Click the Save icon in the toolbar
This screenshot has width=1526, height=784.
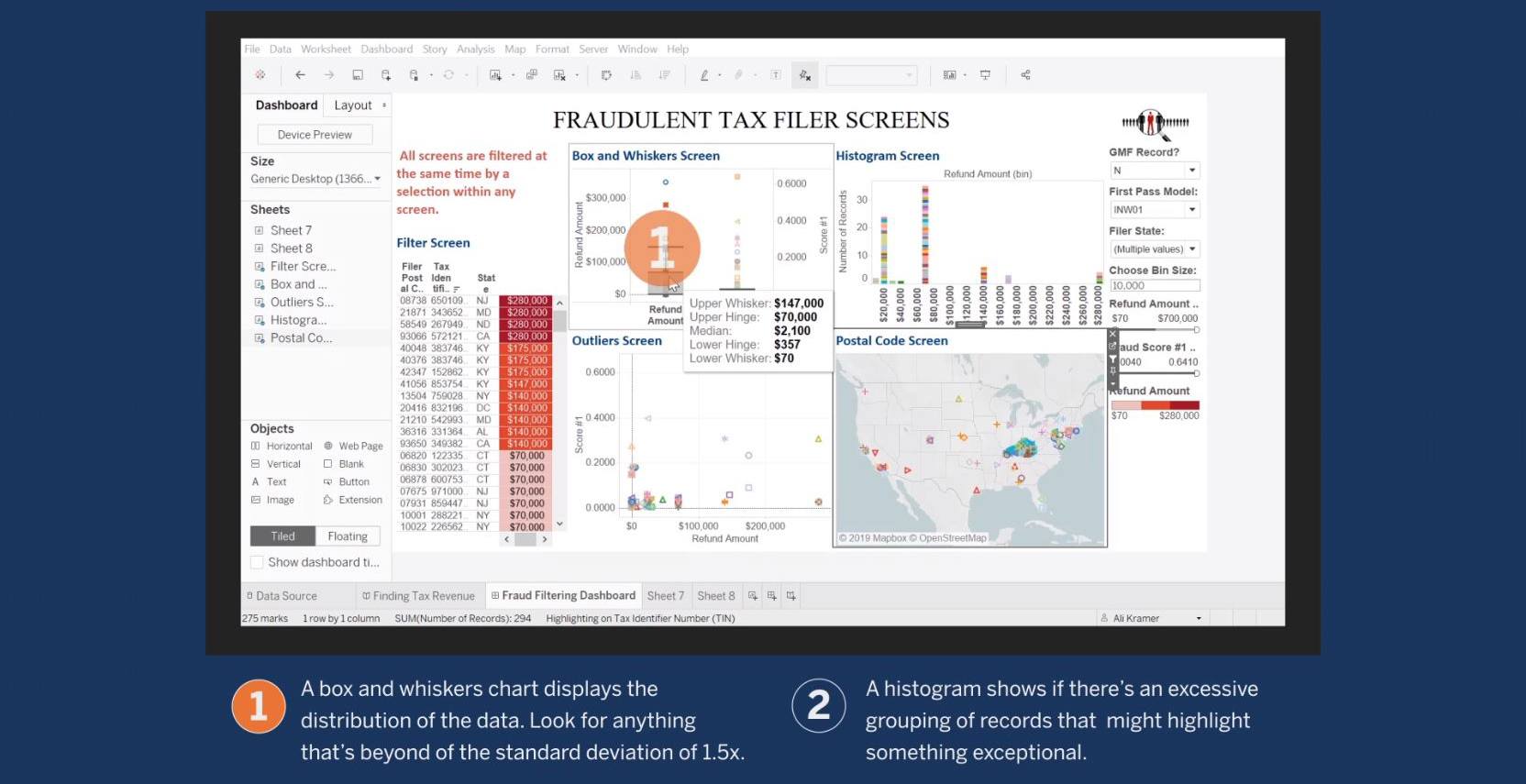pyautogui.click(x=358, y=75)
